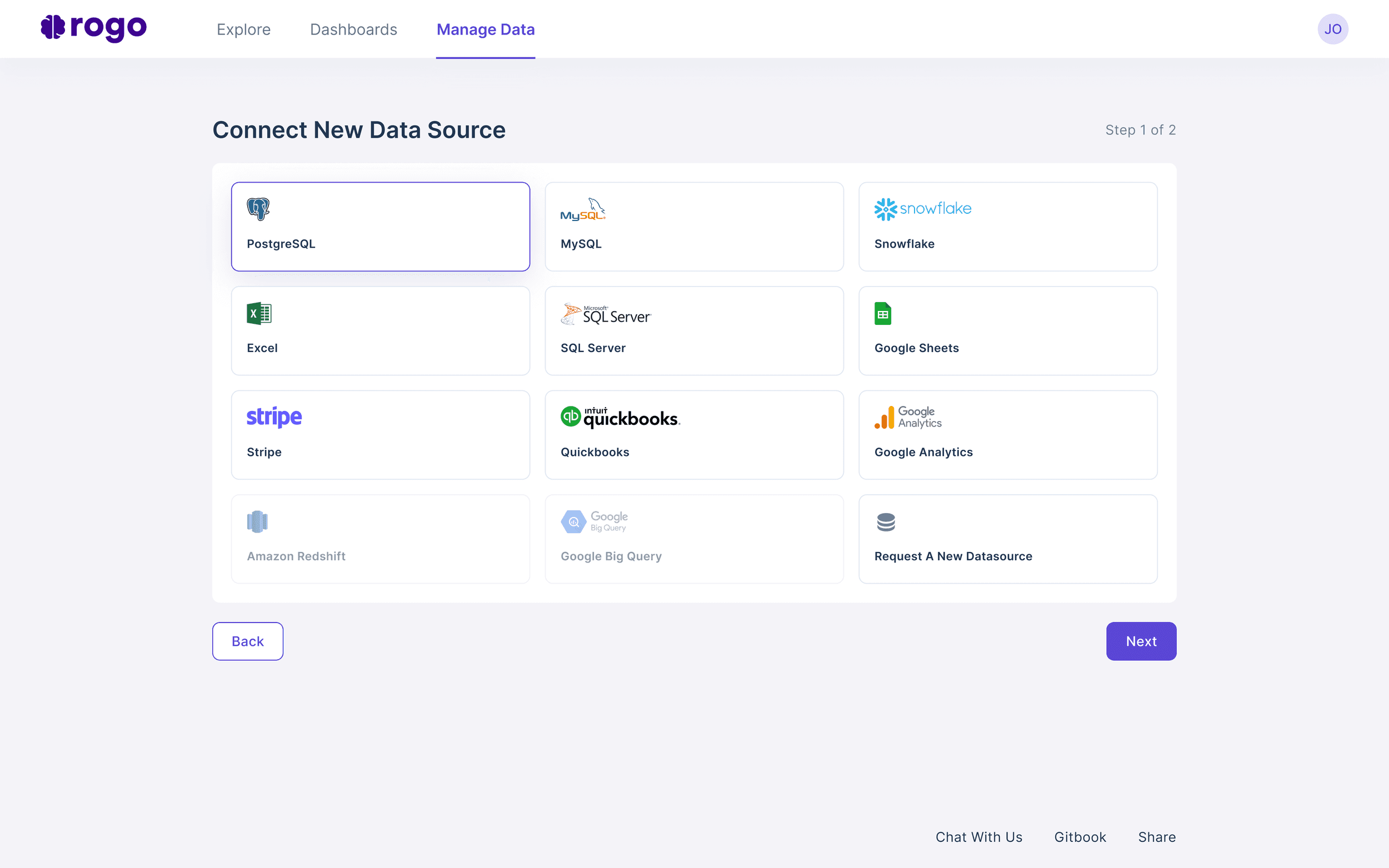
Task: Click the Back button
Action: (x=247, y=641)
